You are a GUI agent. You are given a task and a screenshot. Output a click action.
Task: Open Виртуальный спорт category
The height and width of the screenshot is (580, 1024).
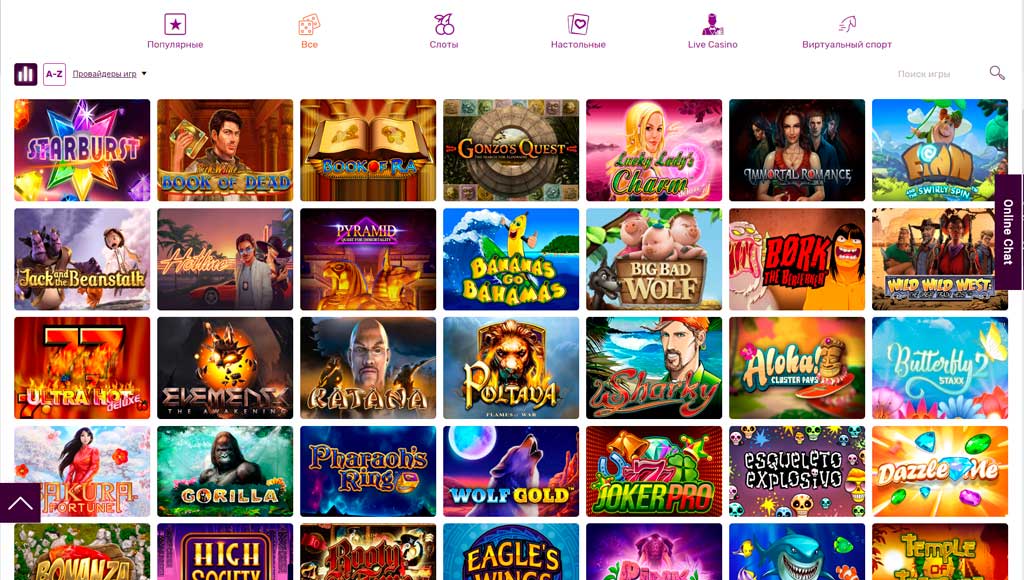click(847, 31)
